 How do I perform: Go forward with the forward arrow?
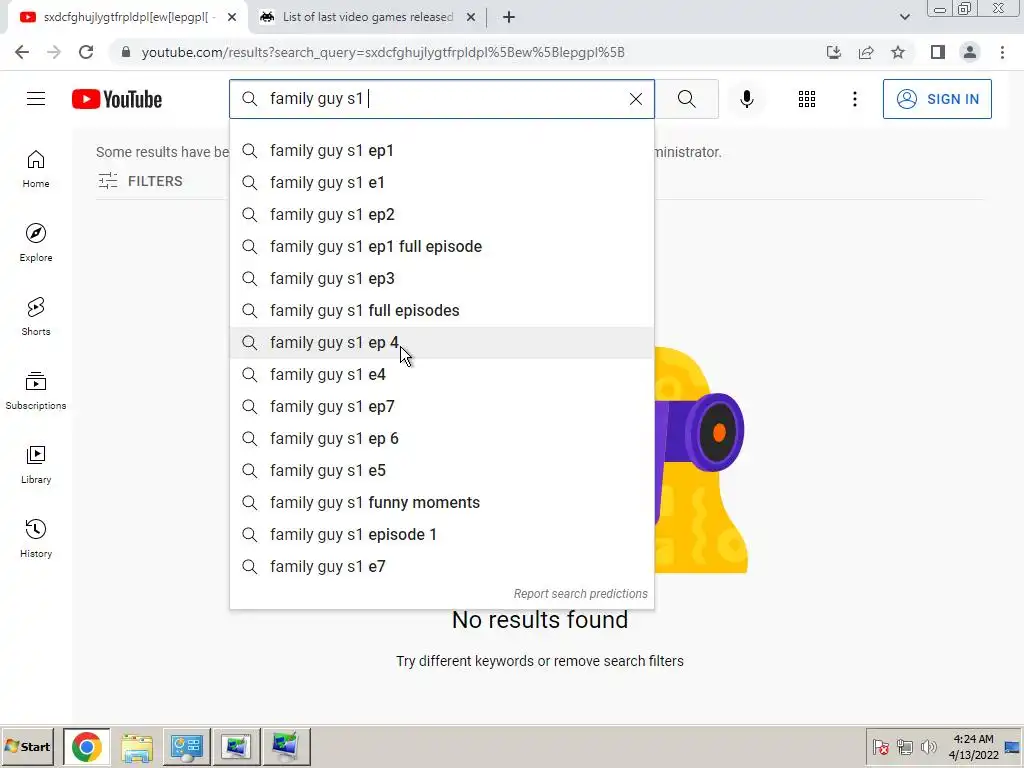click(54, 52)
